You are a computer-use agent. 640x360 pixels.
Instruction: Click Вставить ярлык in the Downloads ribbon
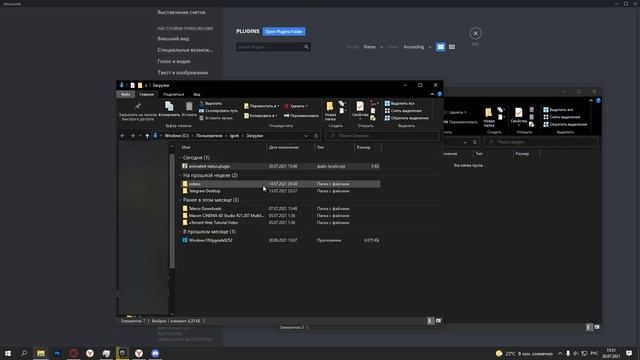click(216, 118)
